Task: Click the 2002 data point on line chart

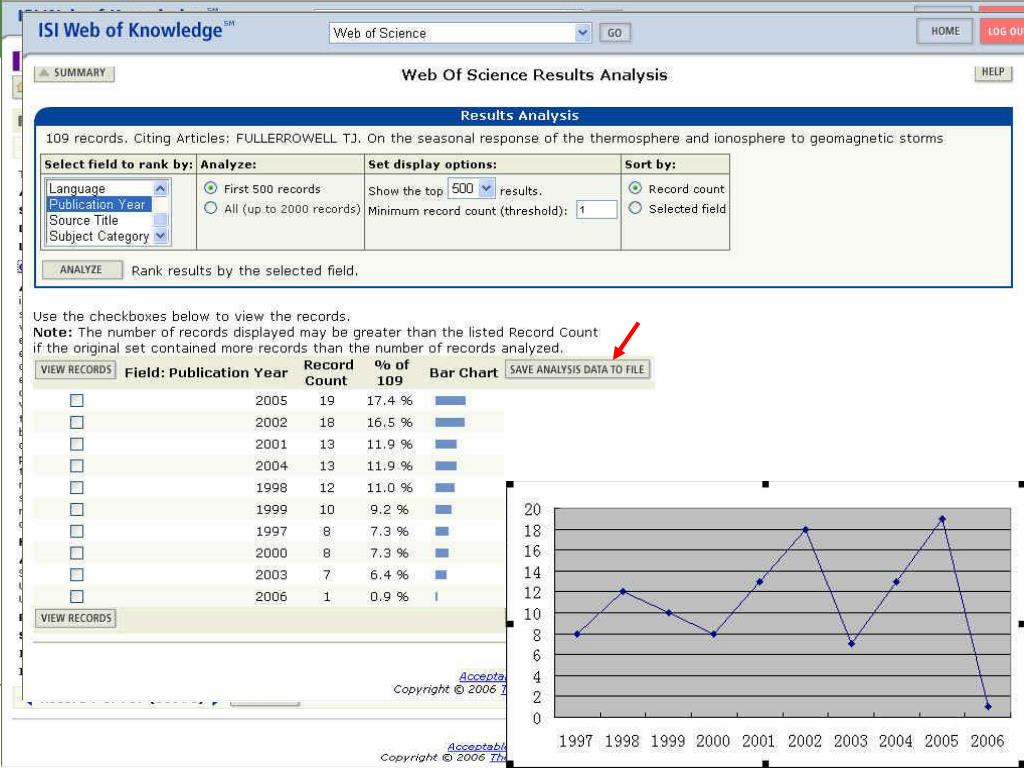Action: [x=805, y=530]
